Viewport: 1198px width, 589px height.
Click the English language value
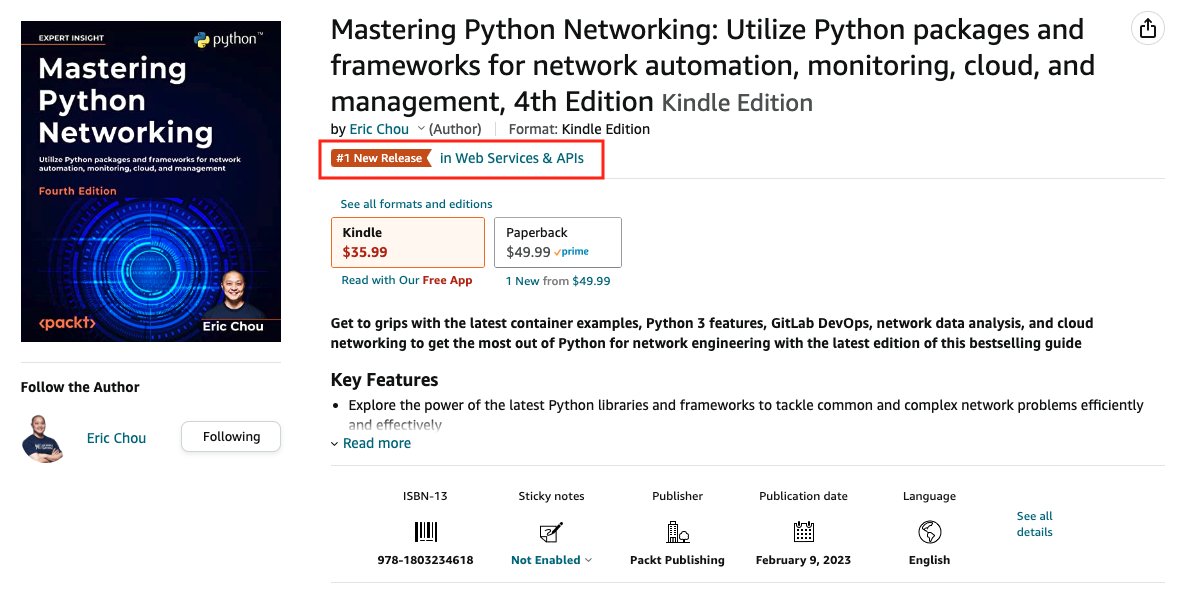click(929, 560)
